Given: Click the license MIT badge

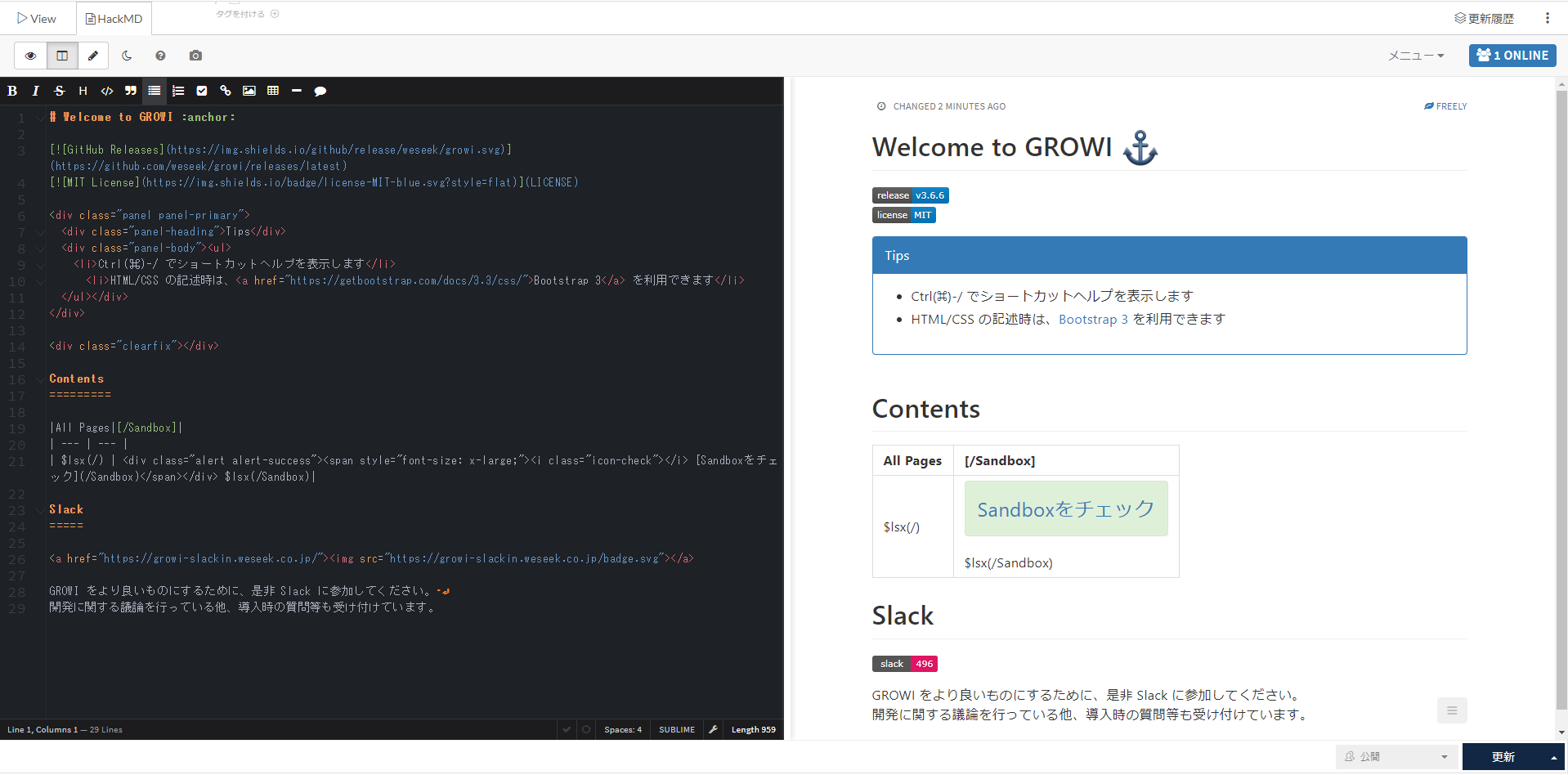Looking at the screenshot, I should coord(904,215).
